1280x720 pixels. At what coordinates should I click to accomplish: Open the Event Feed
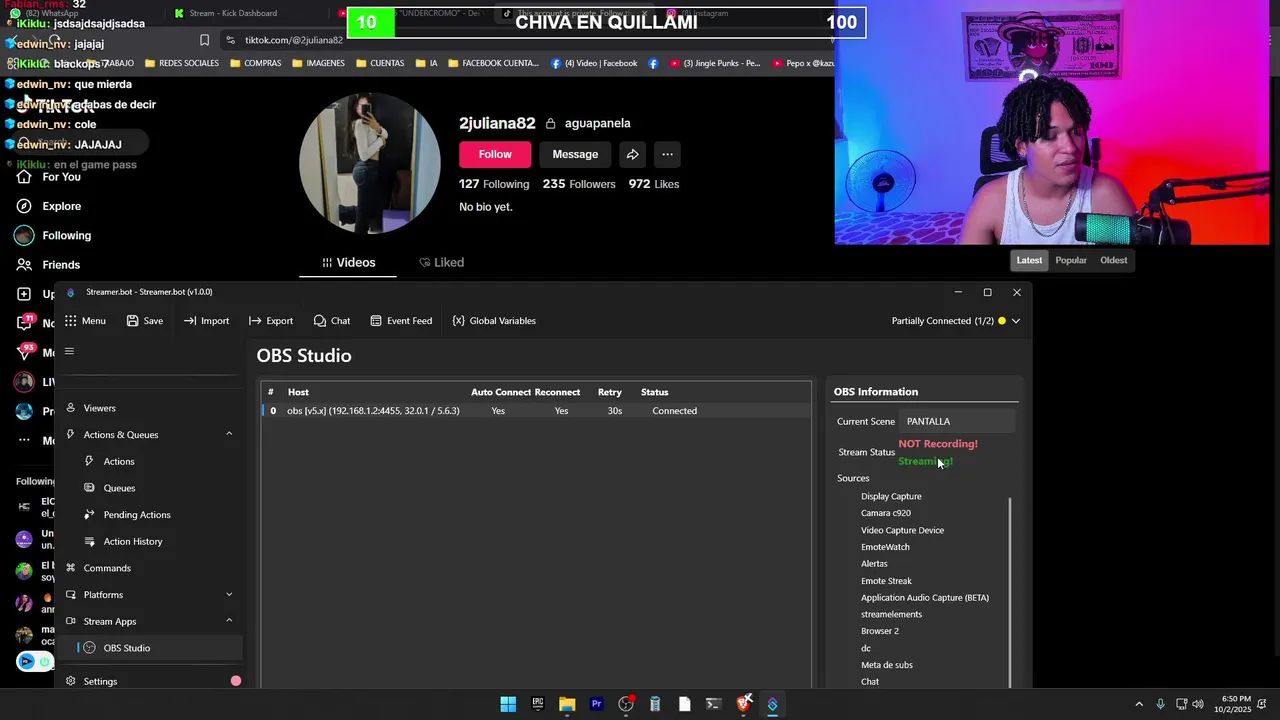(400, 321)
